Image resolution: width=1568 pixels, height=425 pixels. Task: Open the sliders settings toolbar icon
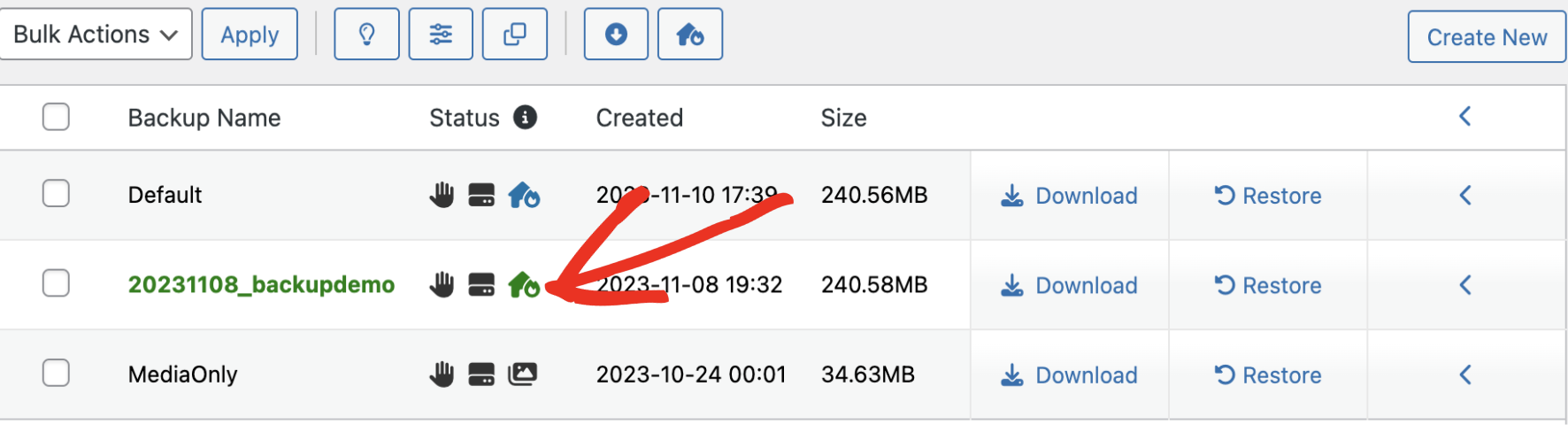click(x=441, y=35)
